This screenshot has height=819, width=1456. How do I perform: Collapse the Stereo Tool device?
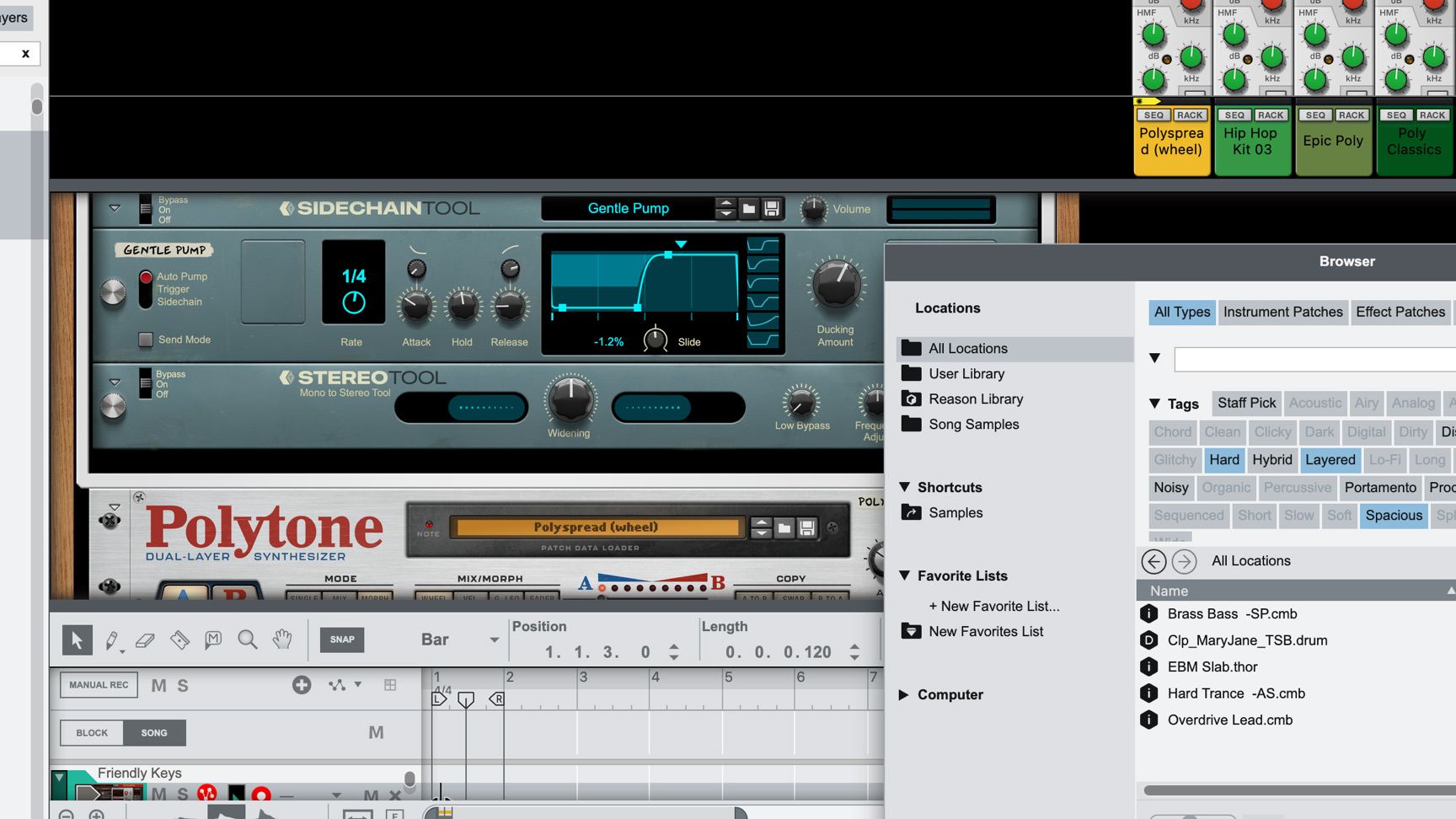pos(115,383)
